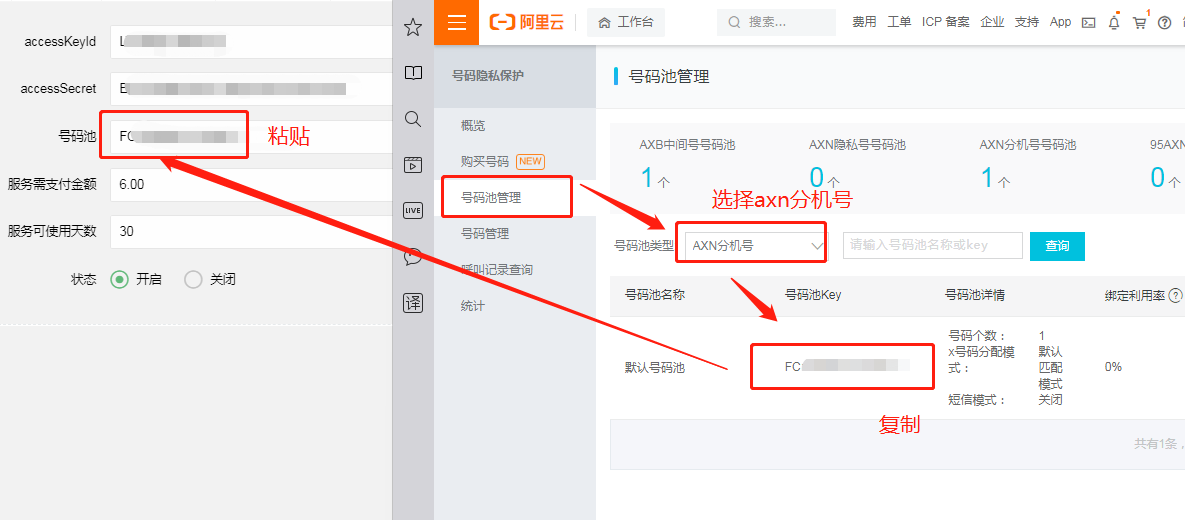Click the 号码隐私保护 sidebar title
Viewport: 1185px width, 520px height.
coord(487,75)
